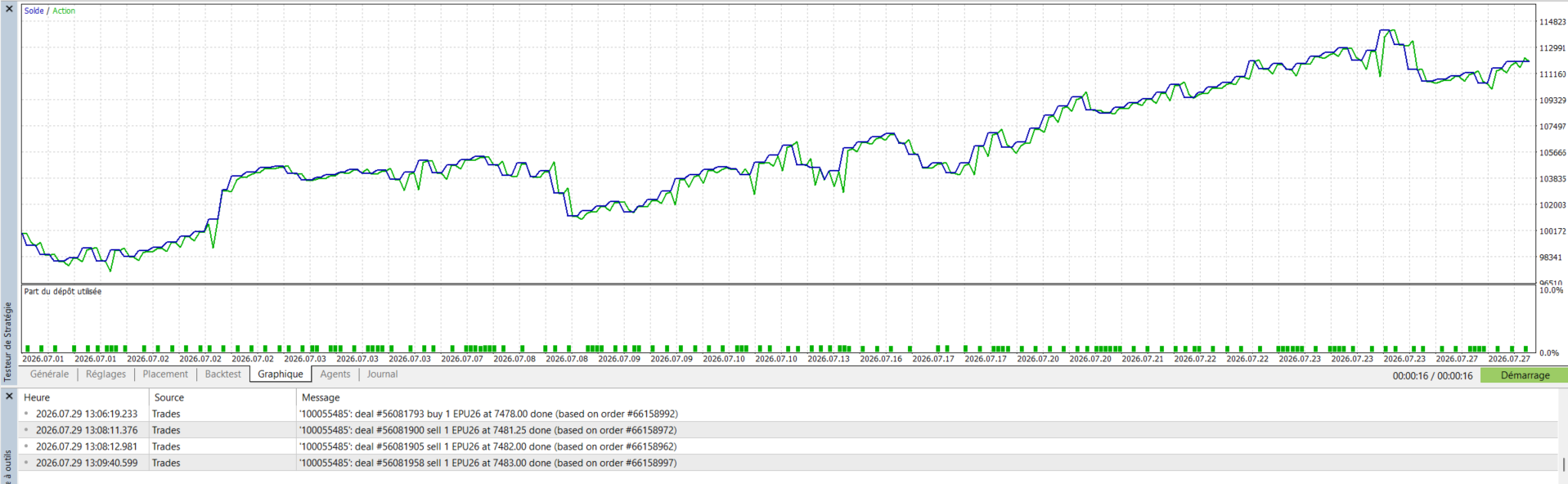Viewport: 1568px width, 484px height.
Task: Select the log row timestamped 13:08:11.376
Action: click(788, 430)
